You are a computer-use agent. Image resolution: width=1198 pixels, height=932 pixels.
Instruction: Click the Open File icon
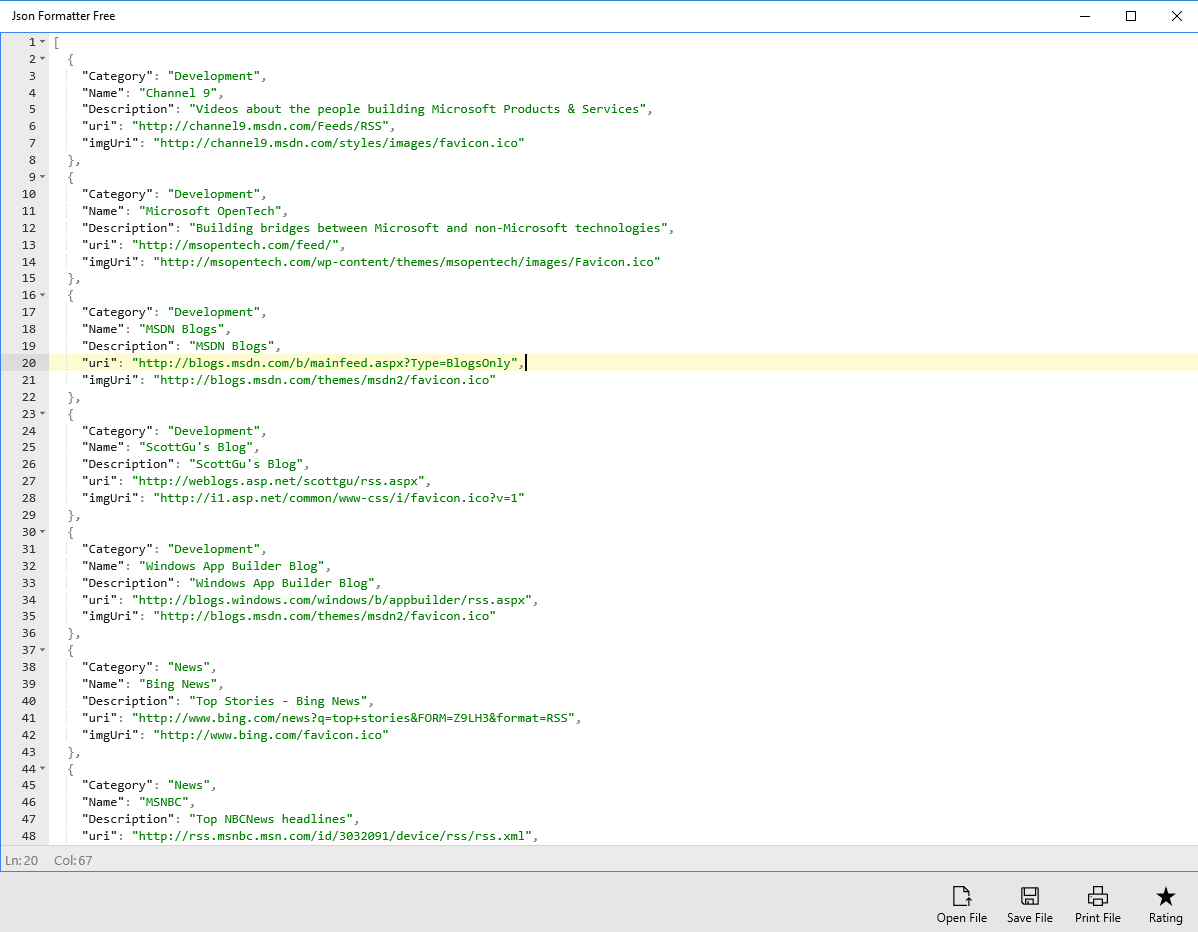point(961,895)
